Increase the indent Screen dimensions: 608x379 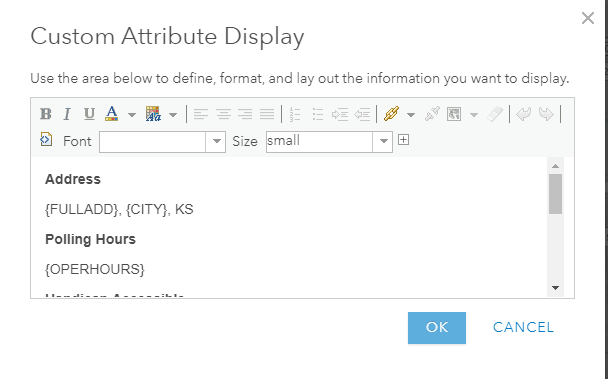pyautogui.click(x=340, y=114)
